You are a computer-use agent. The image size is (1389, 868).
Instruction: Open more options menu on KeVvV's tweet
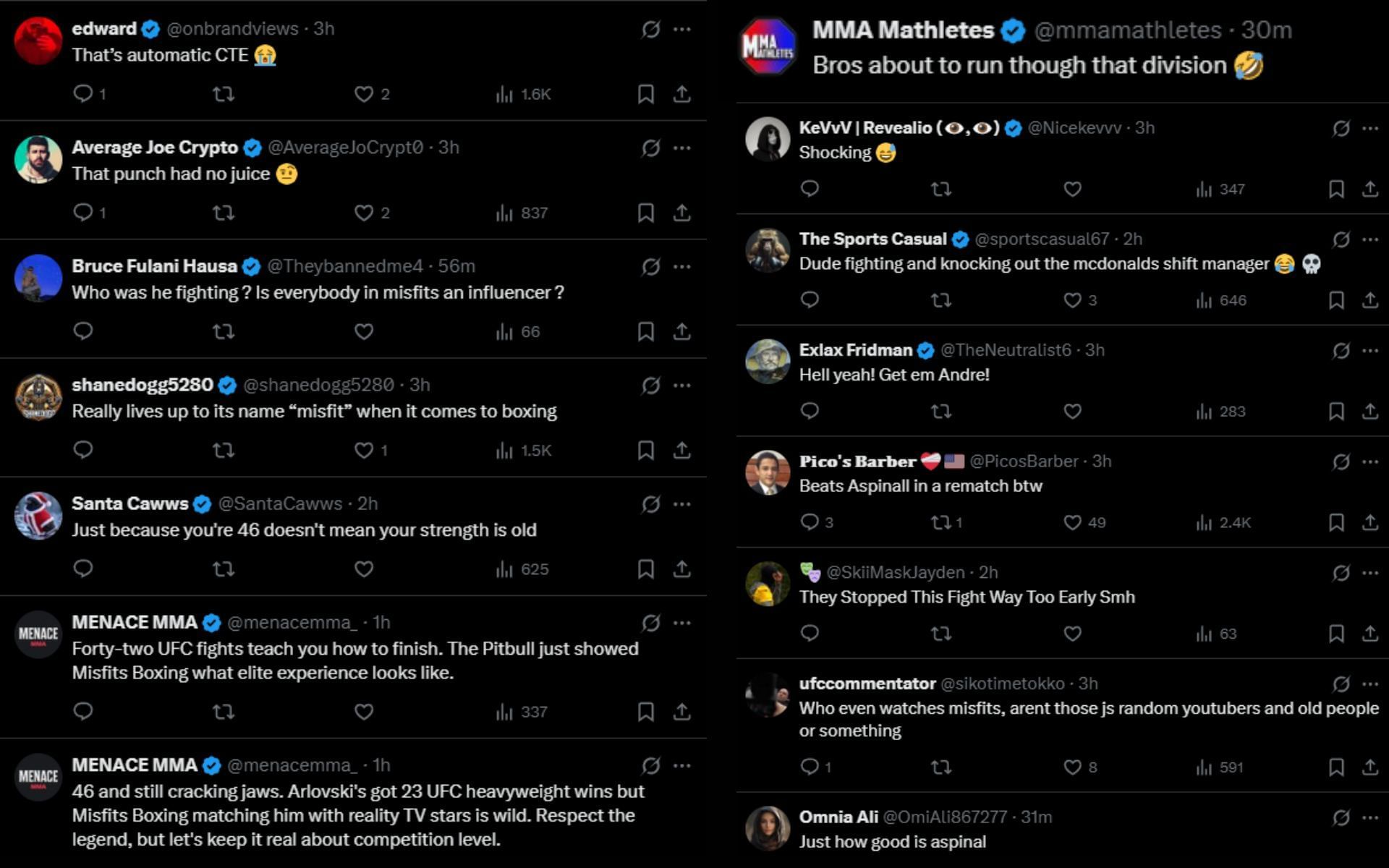tap(1369, 127)
